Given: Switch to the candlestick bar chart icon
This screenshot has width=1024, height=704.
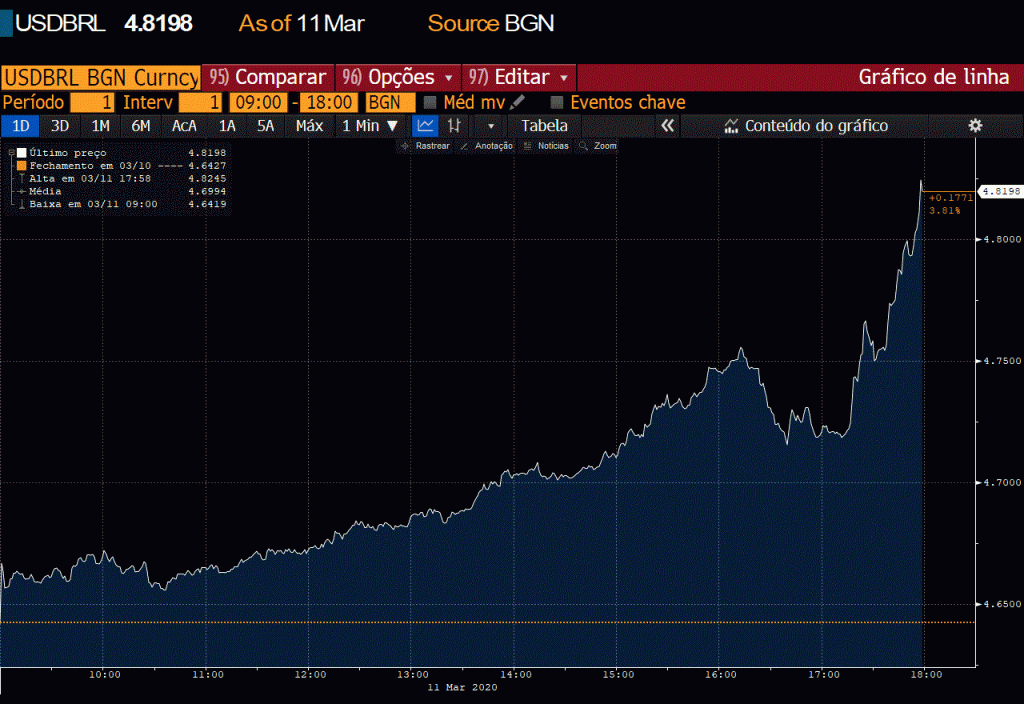Looking at the screenshot, I should click(x=454, y=126).
